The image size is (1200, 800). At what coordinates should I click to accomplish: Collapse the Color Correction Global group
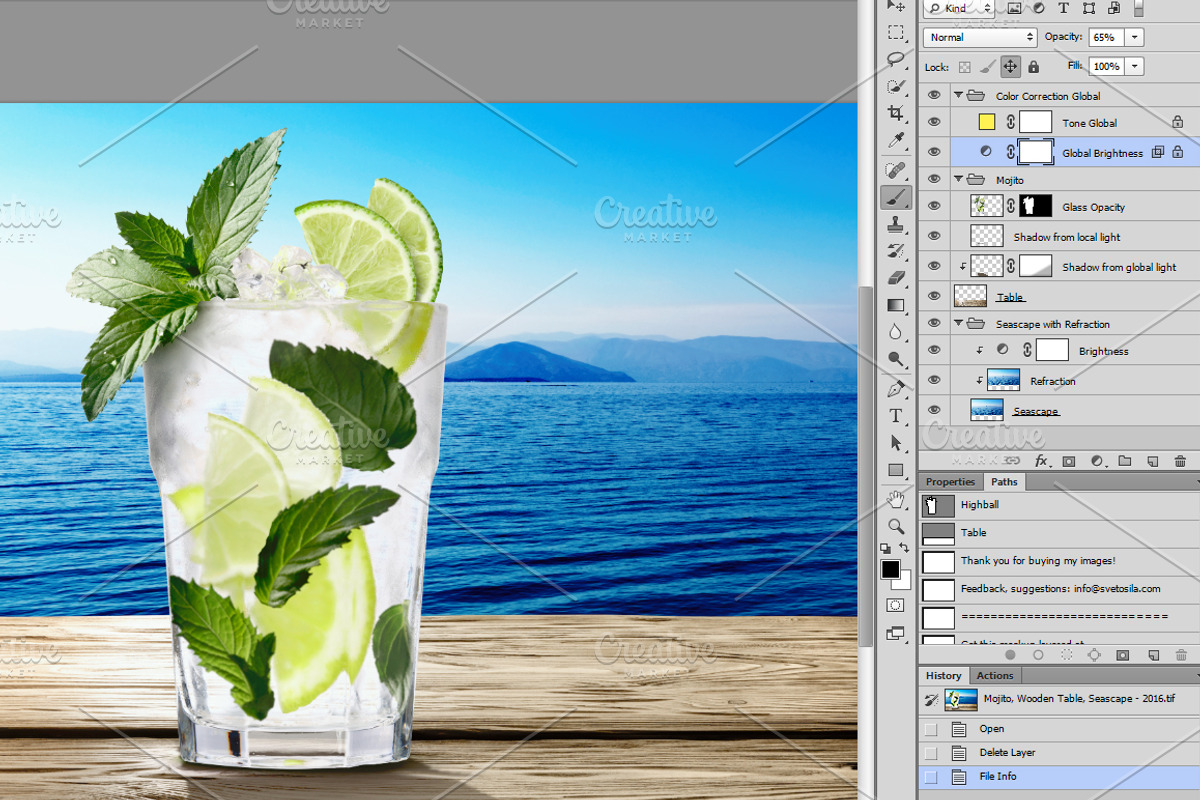(x=958, y=96)
